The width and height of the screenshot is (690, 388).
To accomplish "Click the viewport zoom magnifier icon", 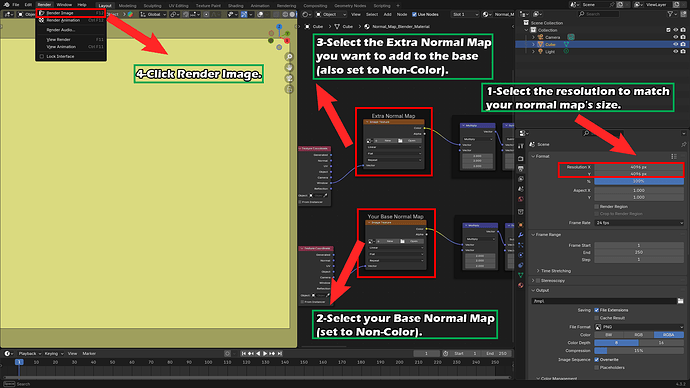I will pos(289,57).
